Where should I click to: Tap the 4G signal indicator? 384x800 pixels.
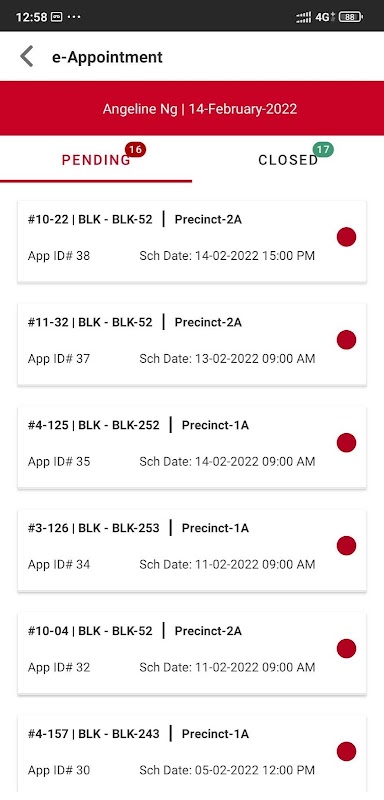click(324, 17)
